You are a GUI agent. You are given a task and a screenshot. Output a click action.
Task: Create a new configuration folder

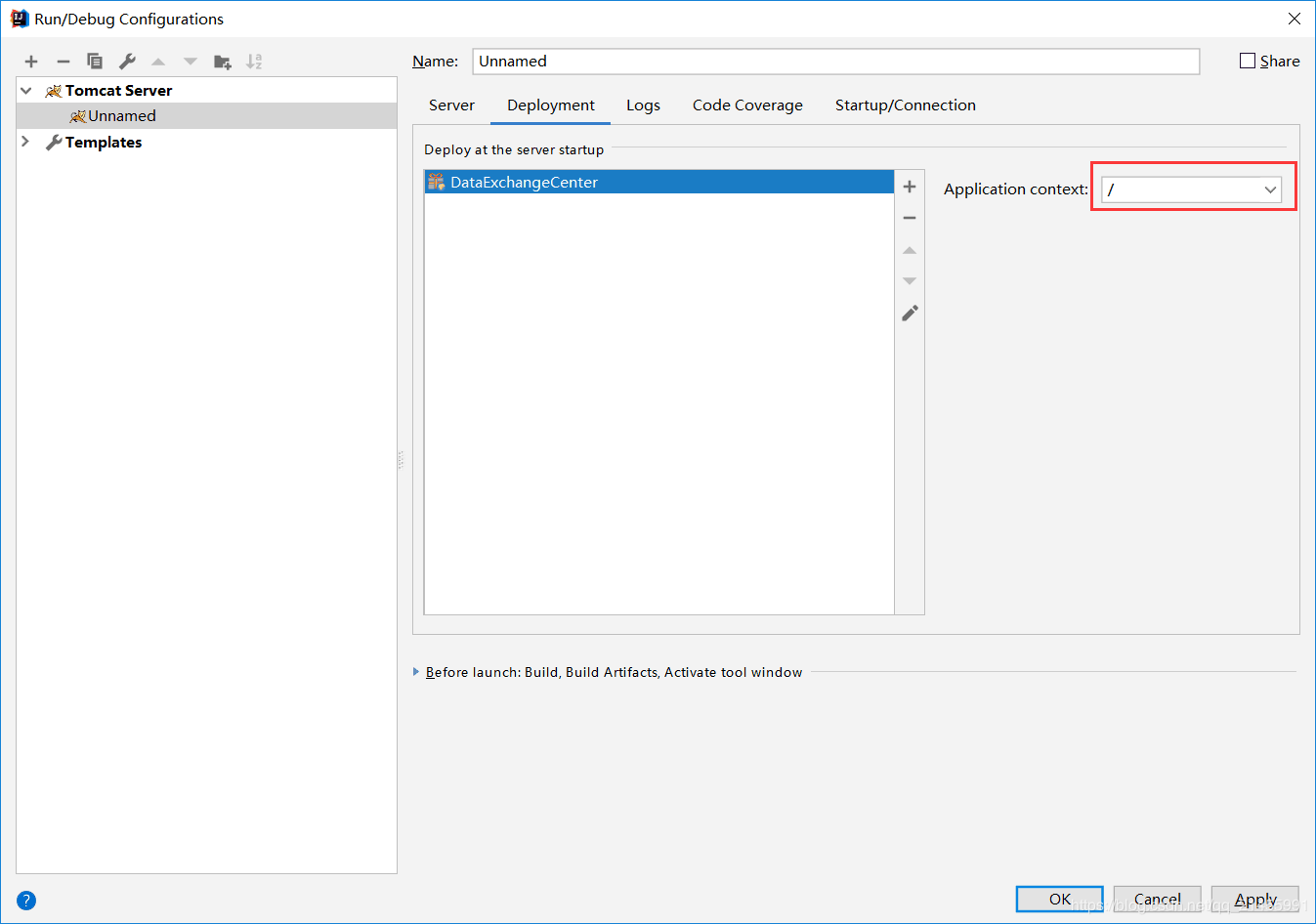pyautogui.click(x=222, y=61)
